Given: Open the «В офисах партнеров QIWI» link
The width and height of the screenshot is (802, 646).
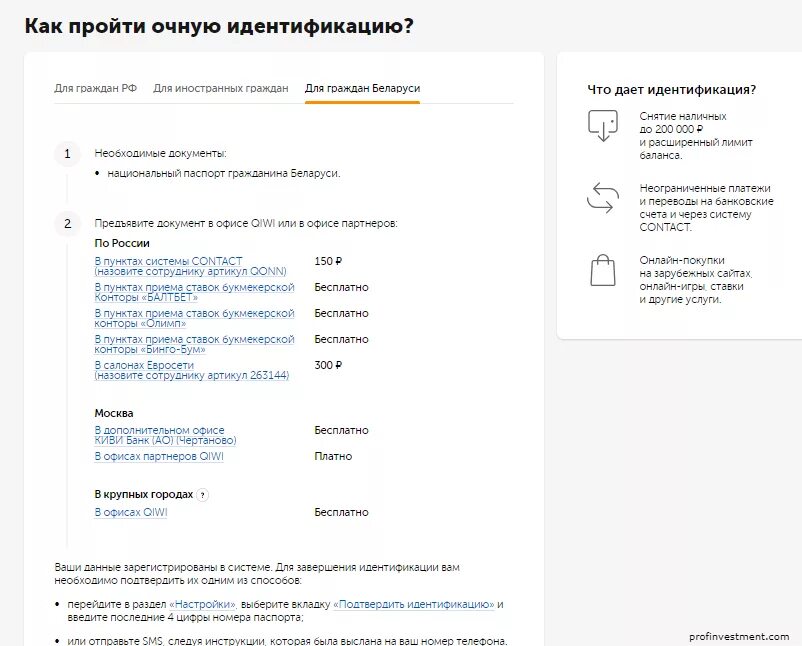Looking at the screenshot, I should pyautogui.click(x=159, y=456).
